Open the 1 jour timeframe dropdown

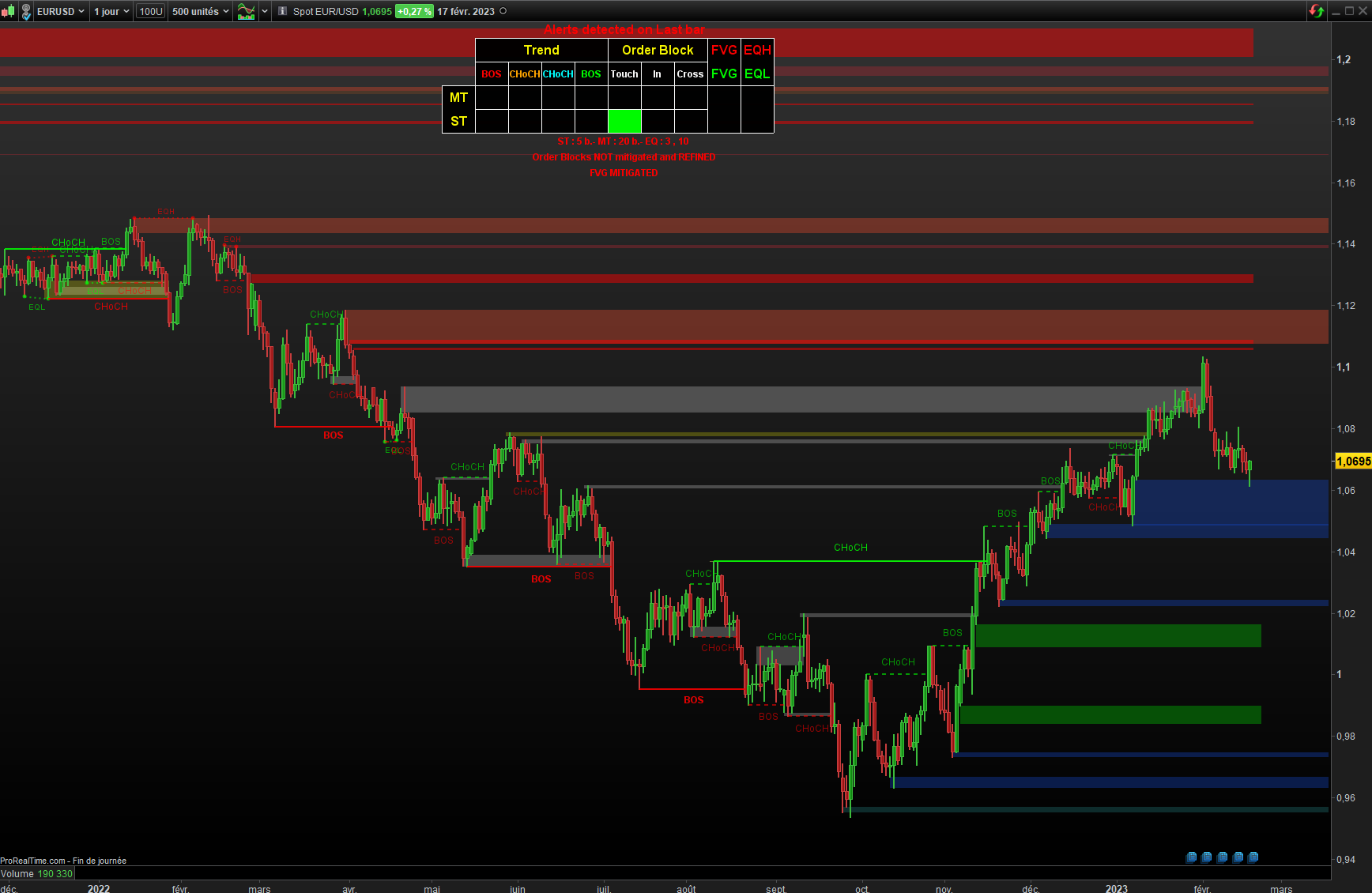click(x=111, y=11)
